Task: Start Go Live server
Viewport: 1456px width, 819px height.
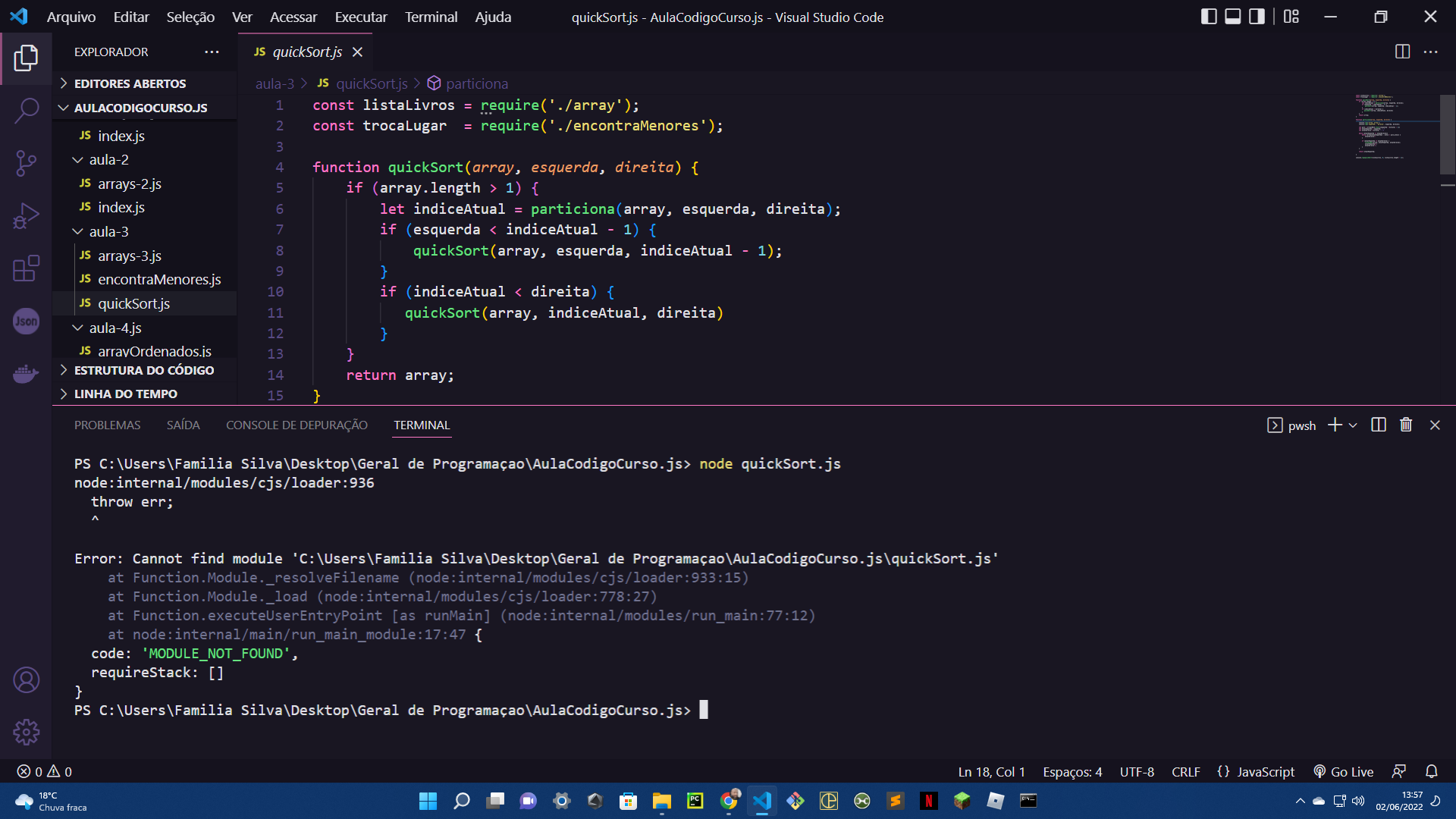Action: 1343,771
